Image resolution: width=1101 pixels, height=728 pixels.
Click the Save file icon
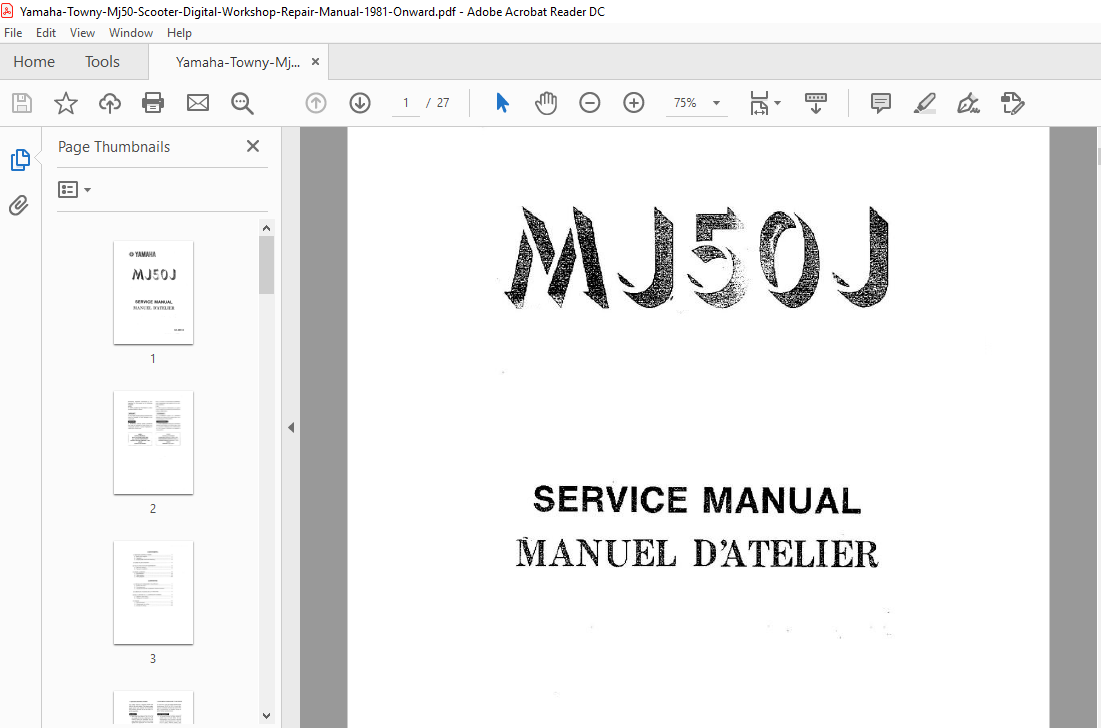click(x=22, y=103)
